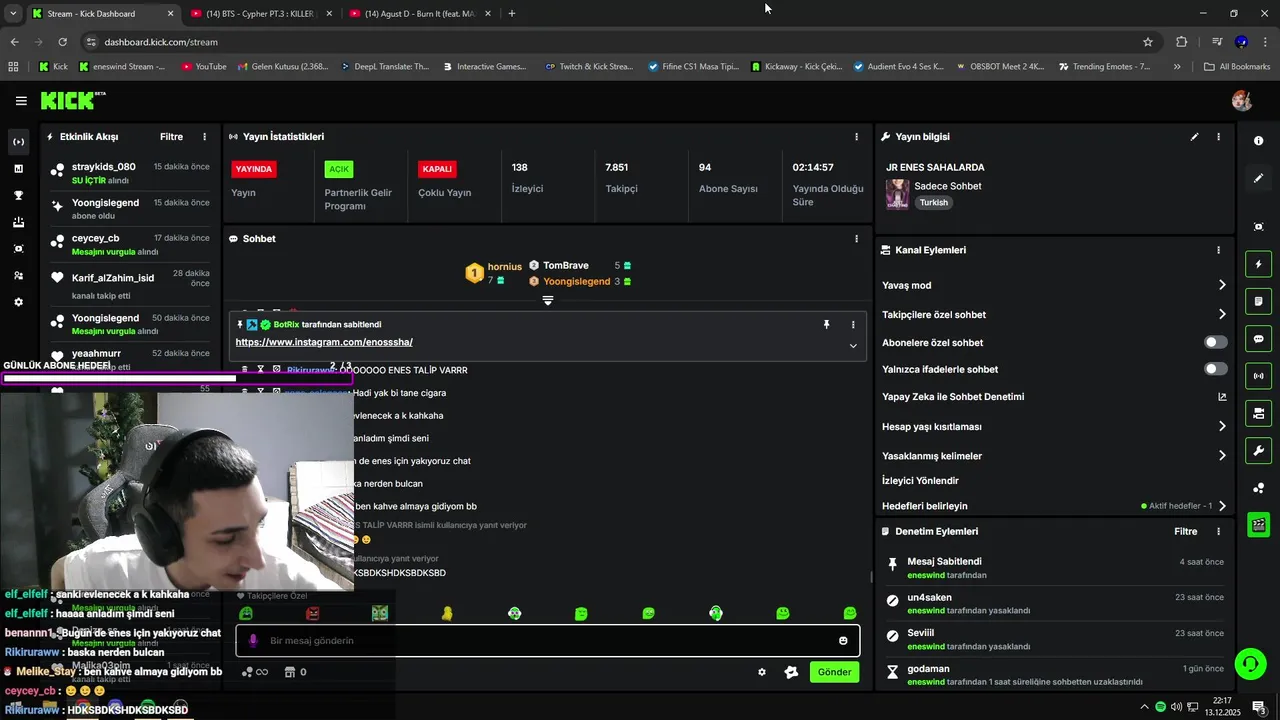Open the trophy icon in left sidebar

[18, 195]
